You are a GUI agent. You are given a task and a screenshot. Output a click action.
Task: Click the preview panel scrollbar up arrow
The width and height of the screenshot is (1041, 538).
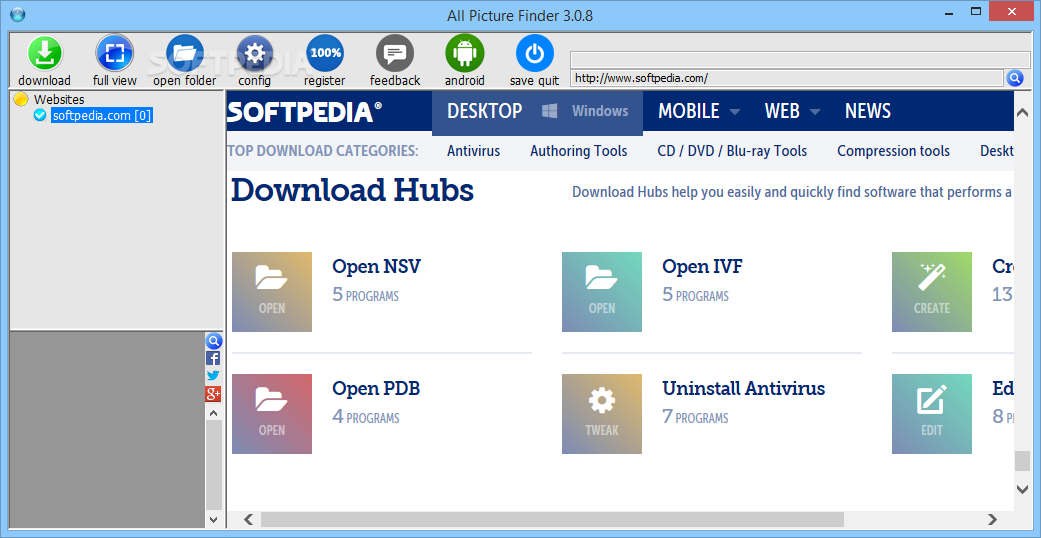(x=213, y=412)
